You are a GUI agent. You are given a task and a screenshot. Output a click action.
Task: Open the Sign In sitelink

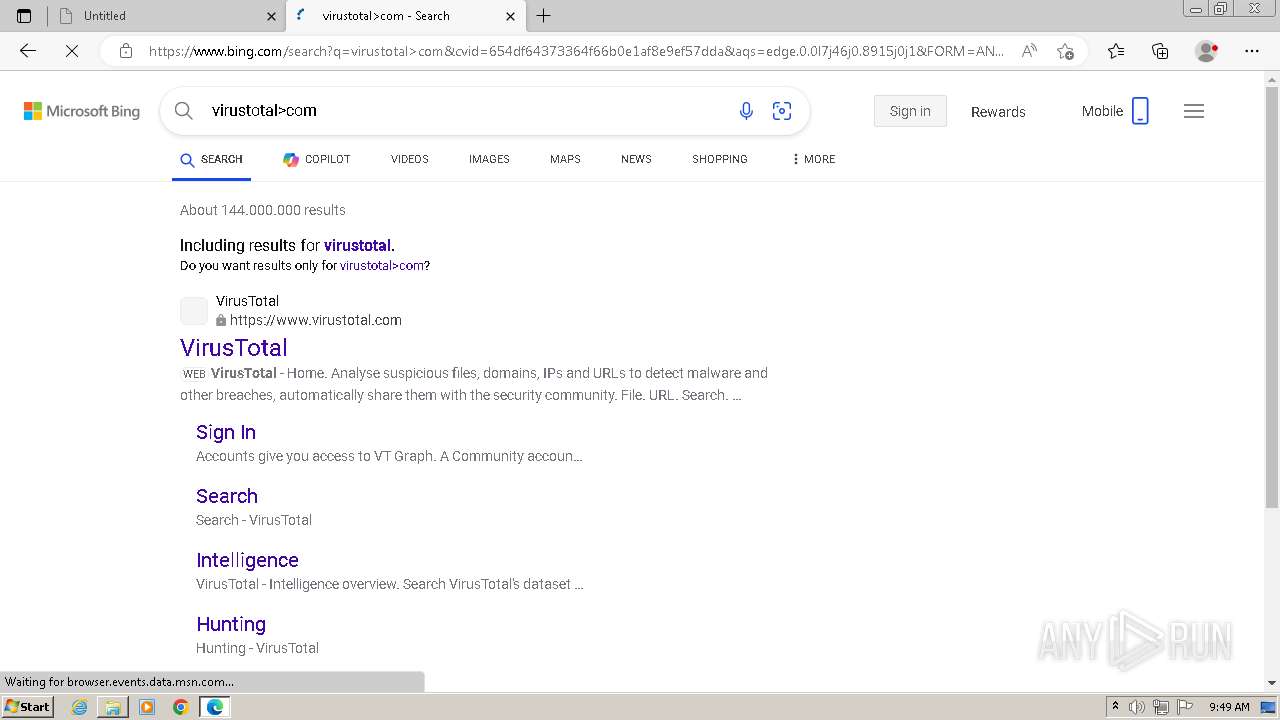pyautogui.click(x=226, y=432)
